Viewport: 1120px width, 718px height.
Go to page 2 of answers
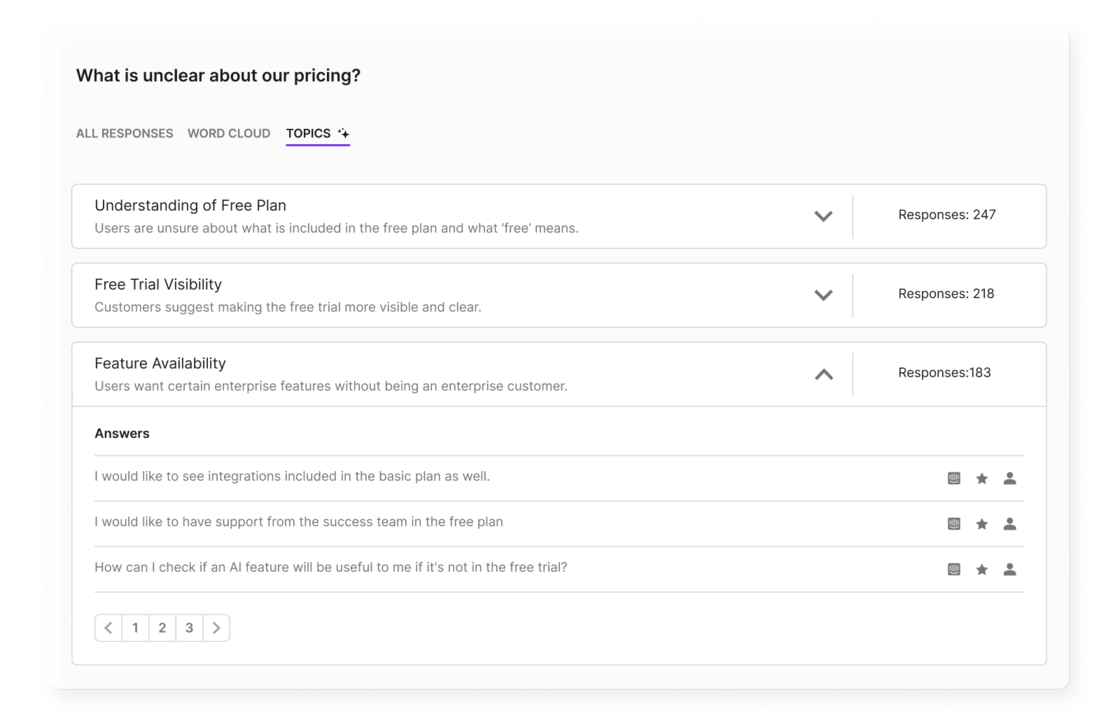pos(162,627)
